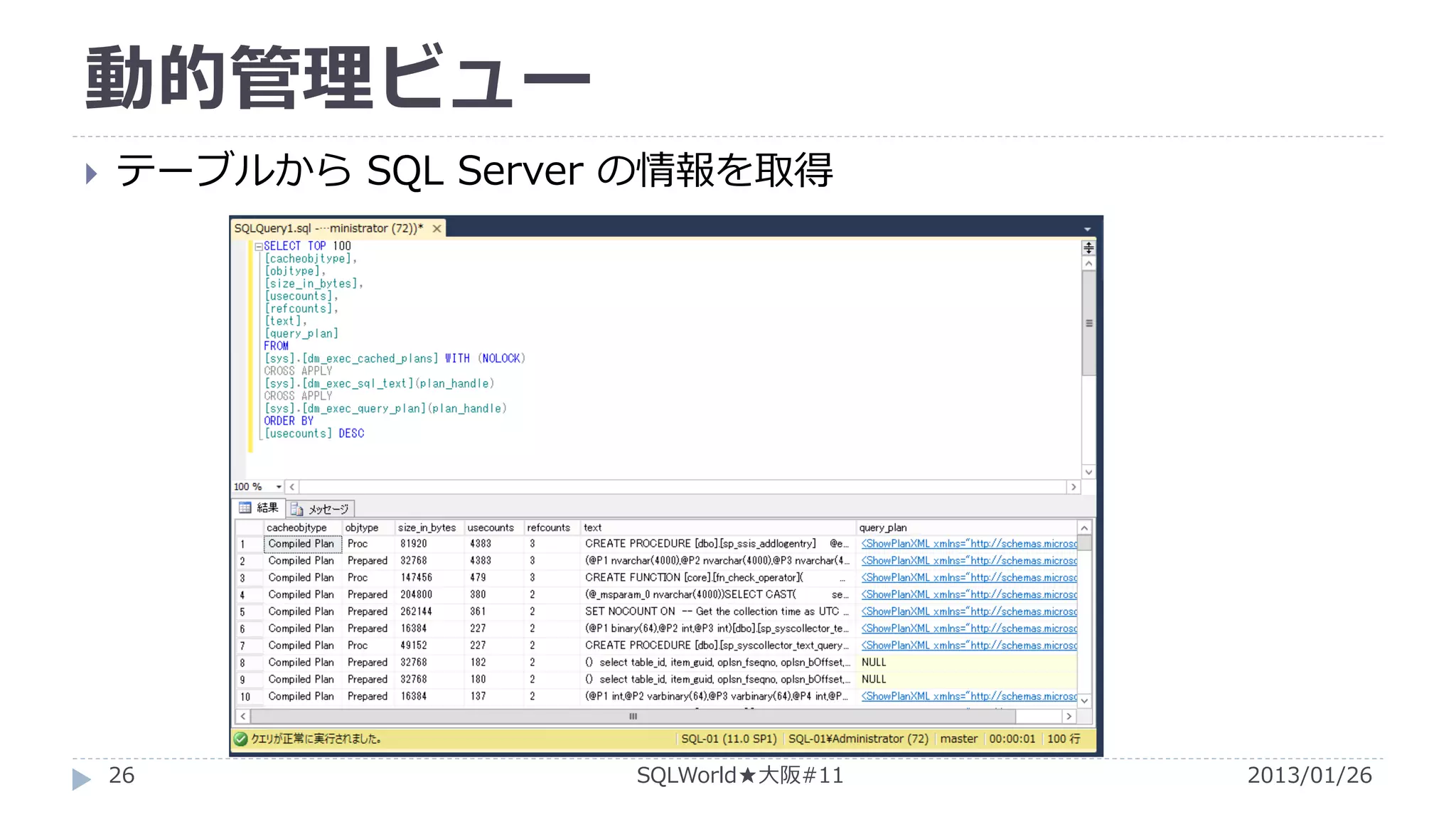The height and width of the screenshot is (819, 1456).
Task: Click the 100 行 row count status
Action: point(1064,739)
